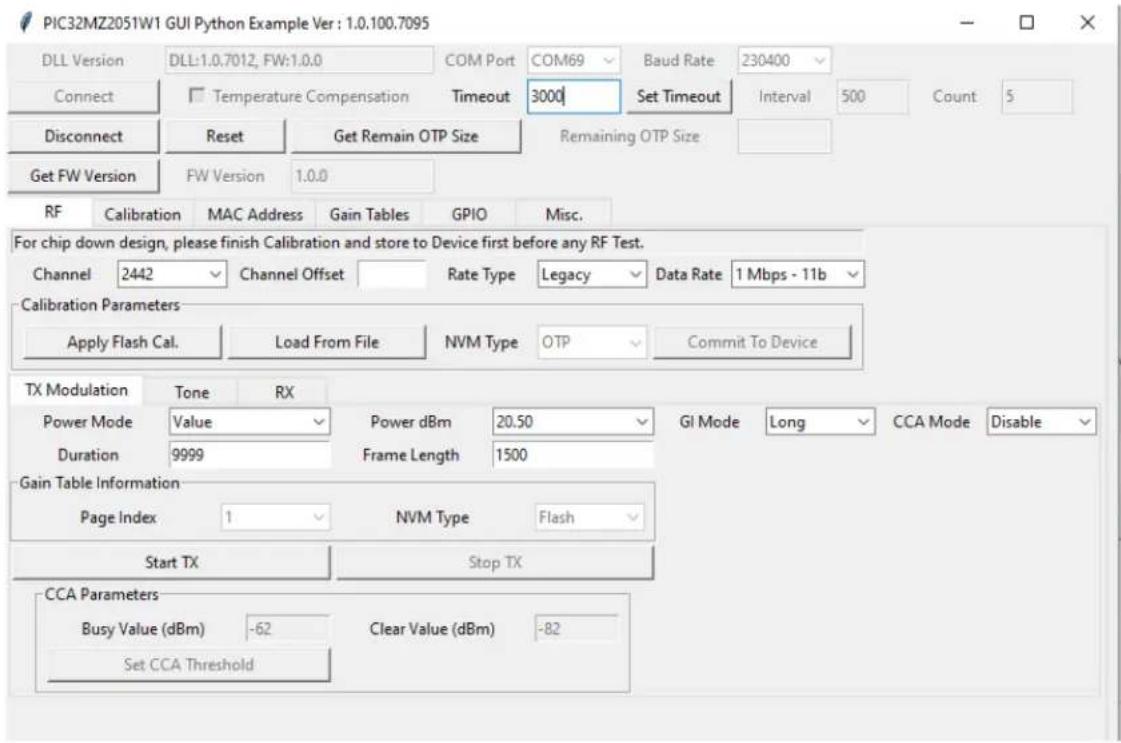Click the Reset button
1121x743 pixels.
(x=224, y=136)
